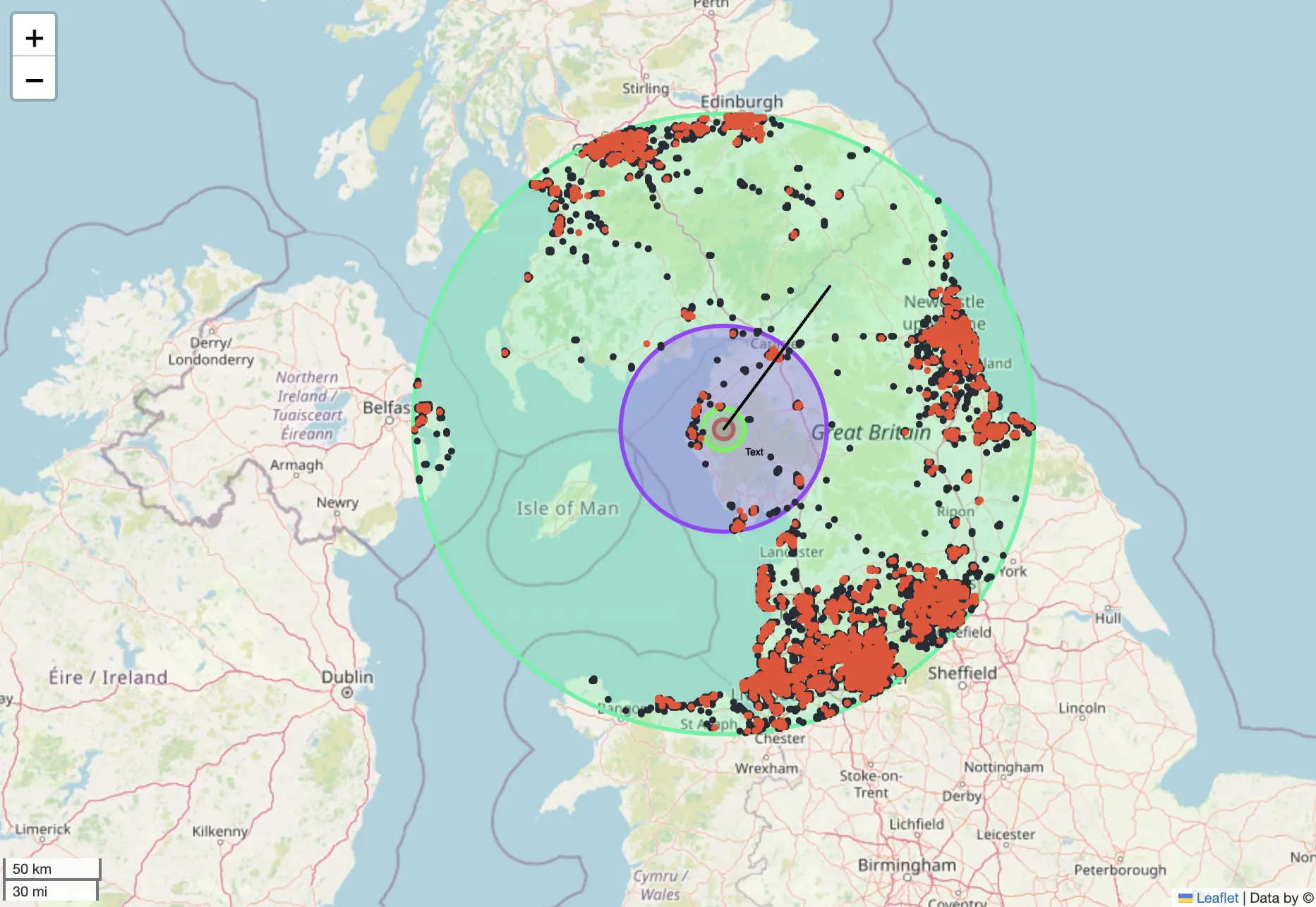This screenshot has height=907, width=1316.
Task: Click the 'Lichfield' town label
Action: pos(916,824)
